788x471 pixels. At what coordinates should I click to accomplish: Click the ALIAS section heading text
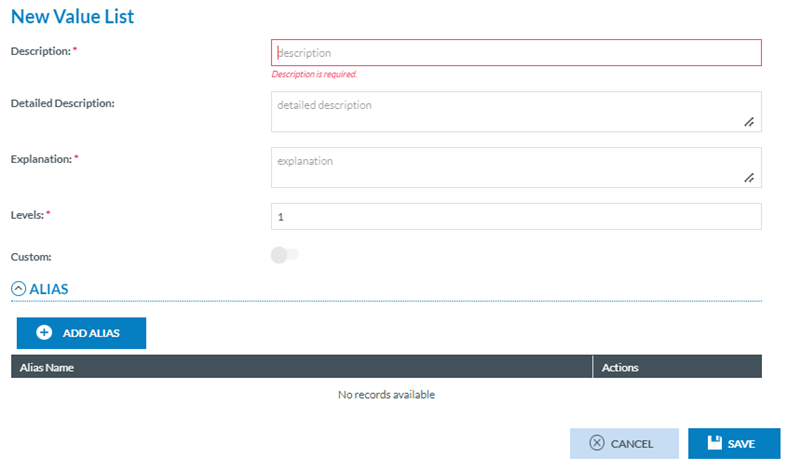coord(49,289)
